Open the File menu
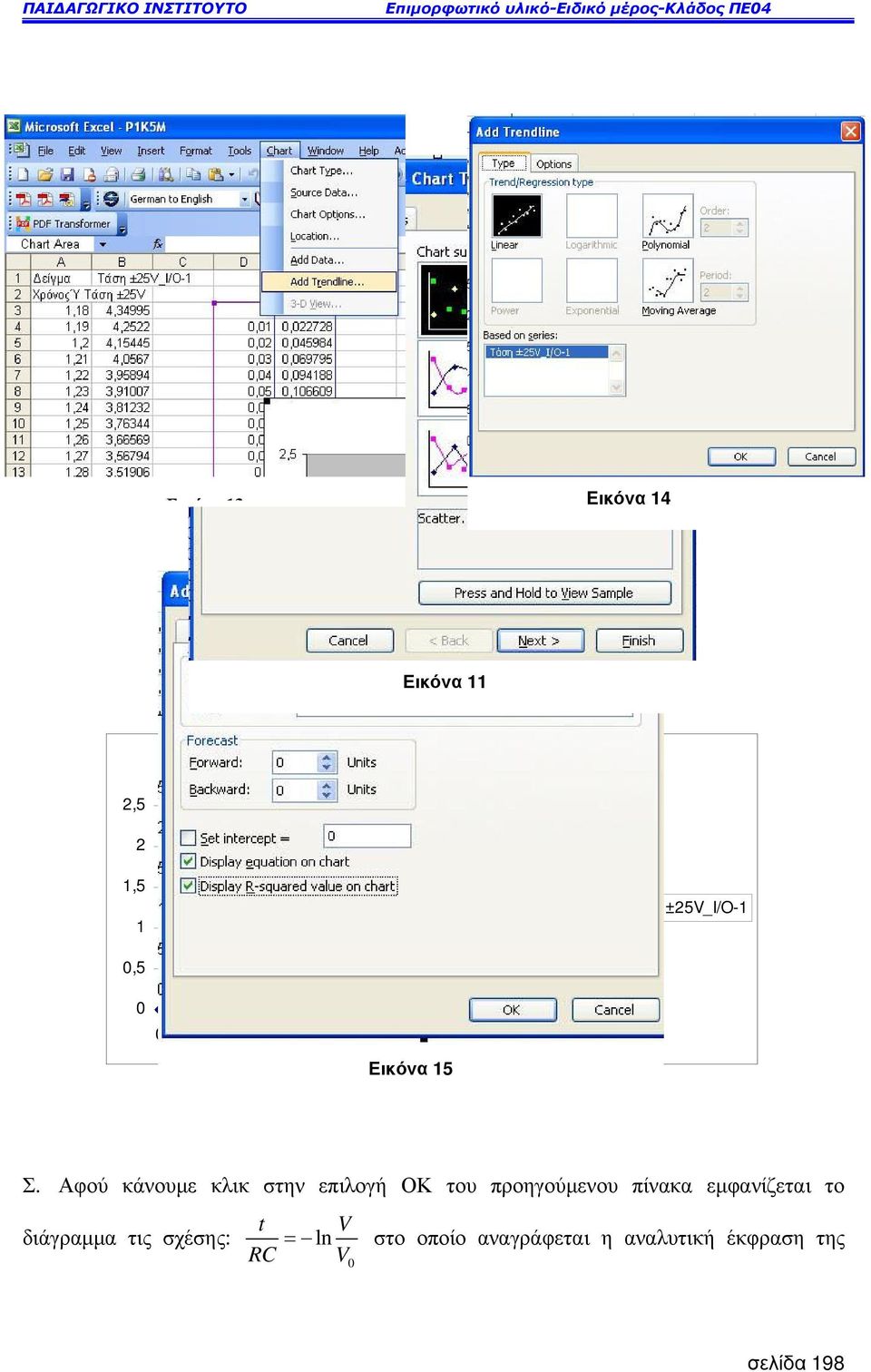The width and height of the screenshot is (871, 1372). 45,151
